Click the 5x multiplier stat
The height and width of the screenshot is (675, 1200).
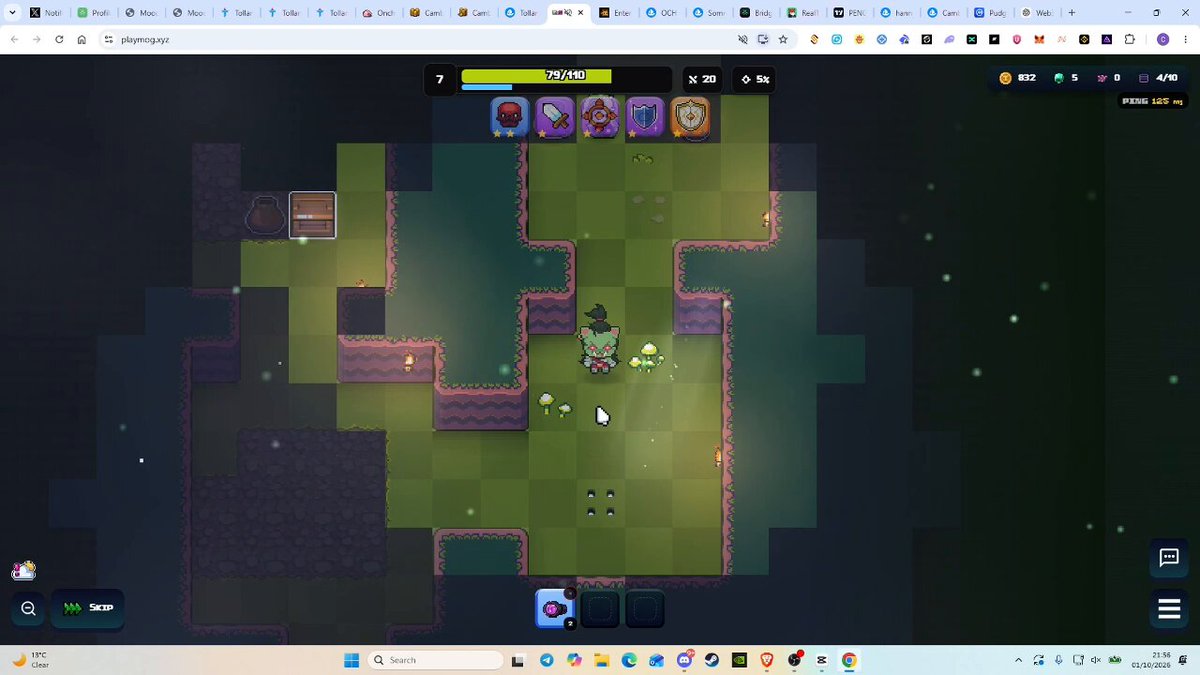755,79
